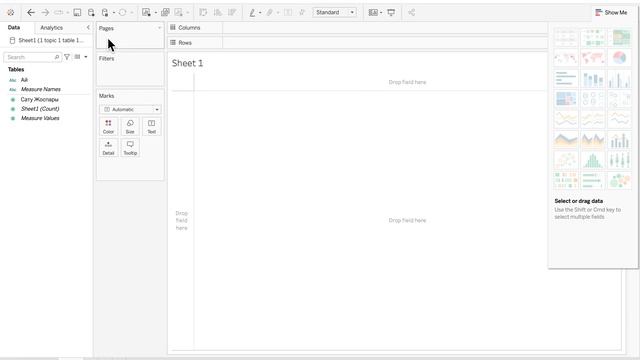Open dropdown arrow beside Show/hide cards

click(381, 13)
